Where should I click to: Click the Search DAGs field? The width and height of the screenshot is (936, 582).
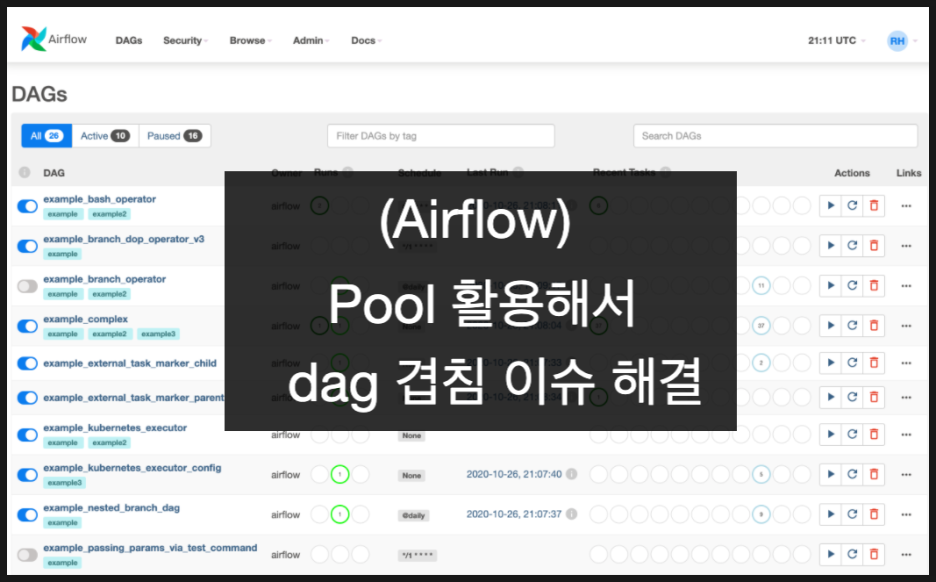775,136
